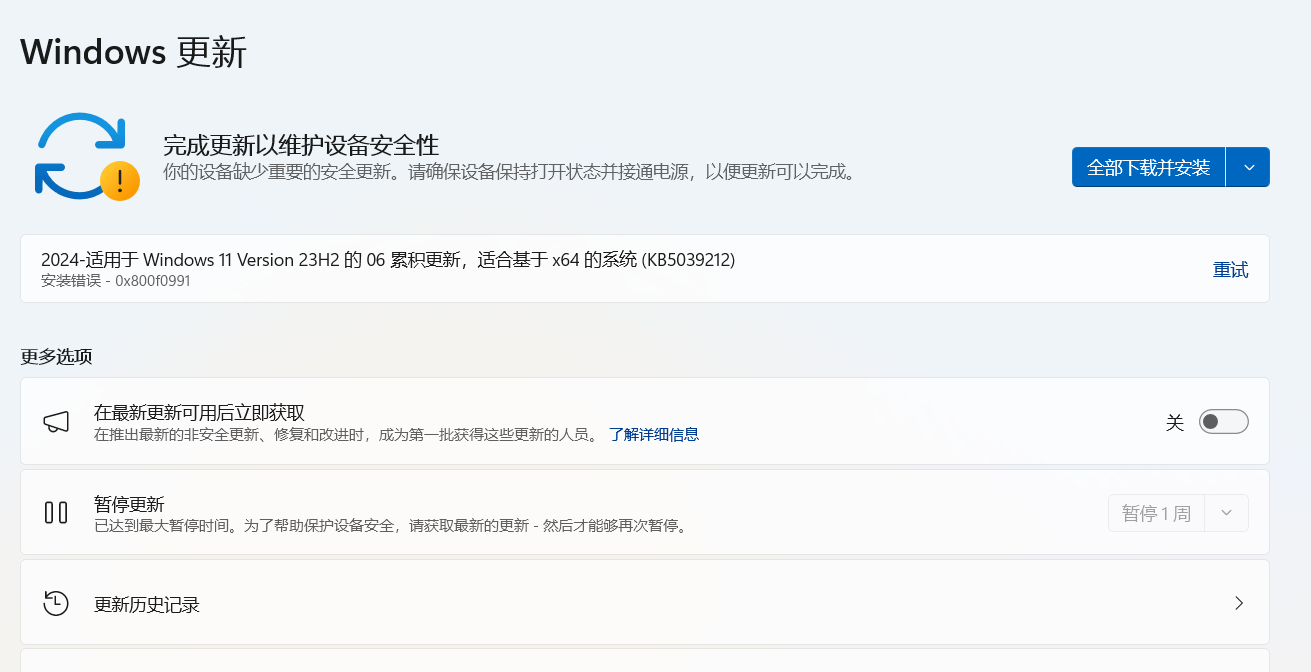This screenshot has width=1311, height=672.
Task: Click the sync warning update status icon
Action: pos(86,156)
